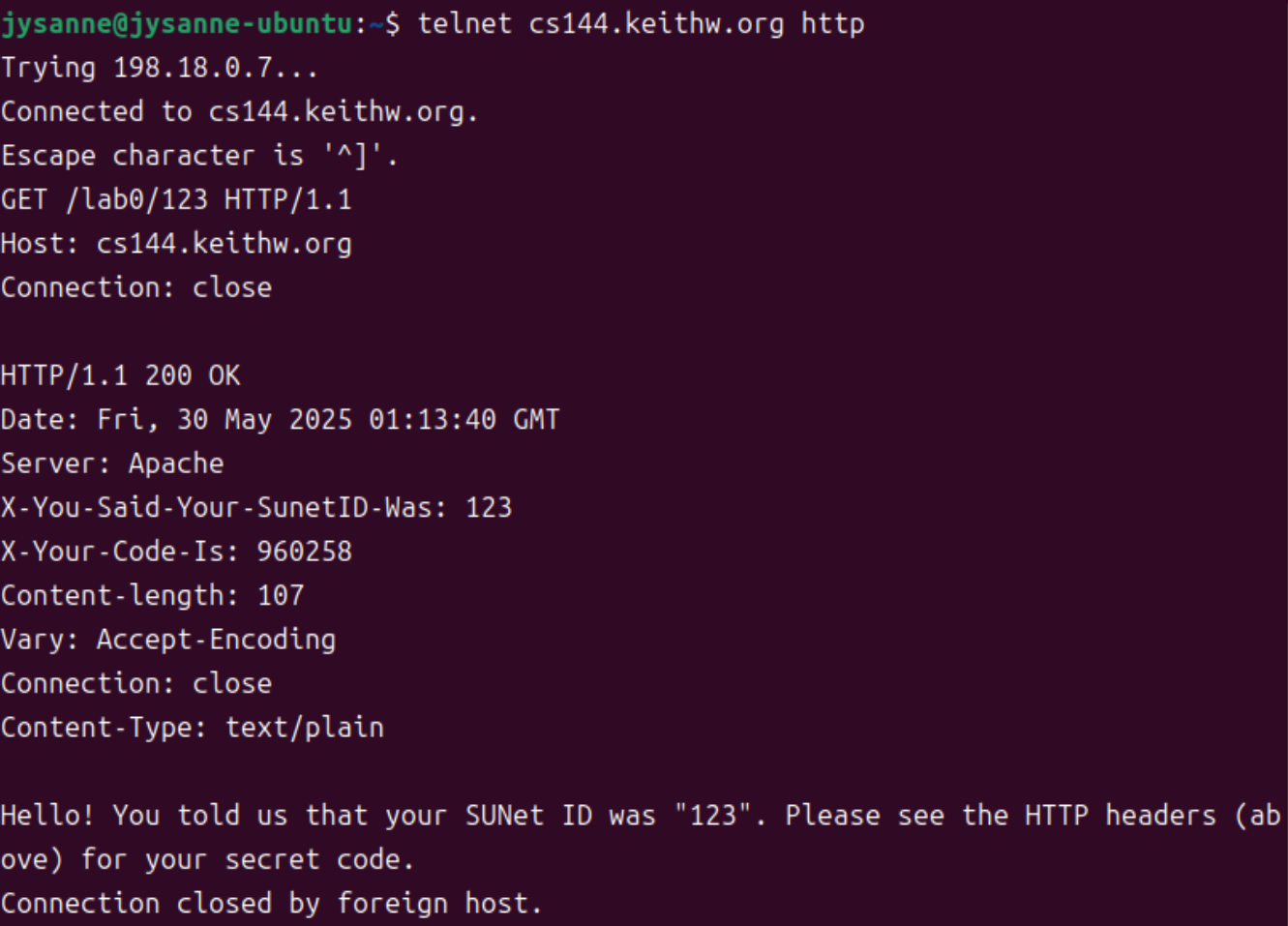1288x926 pixels.
Task: Click the Connected to cs144.keithw.org line
Action: 239,111
